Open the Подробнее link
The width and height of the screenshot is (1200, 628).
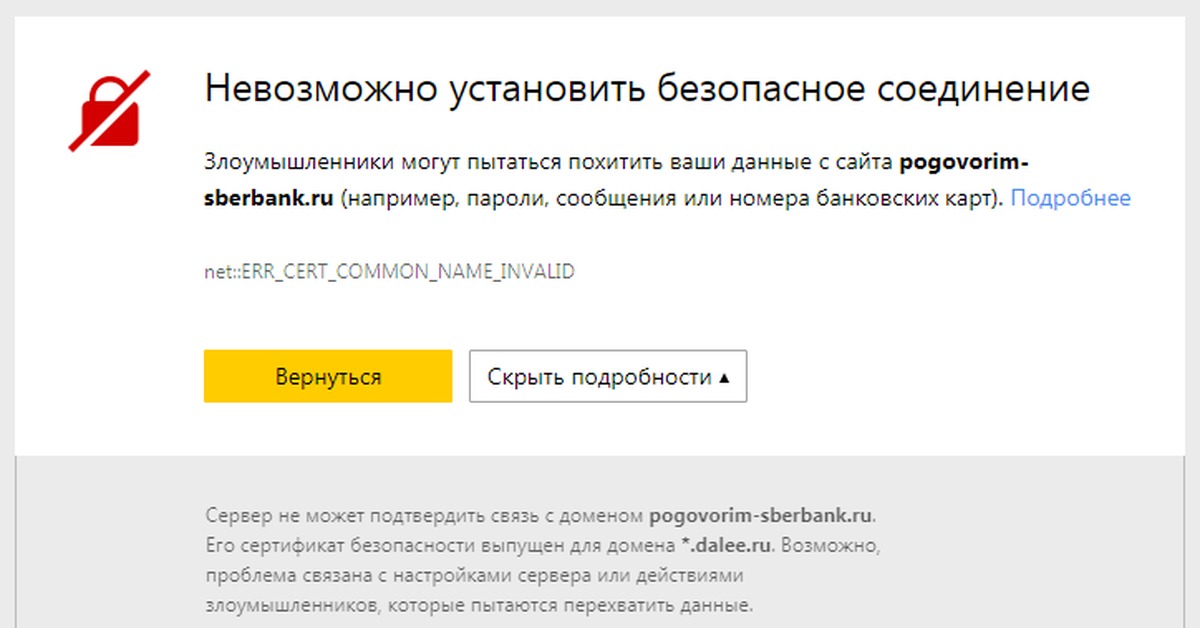pos(1071,198)
